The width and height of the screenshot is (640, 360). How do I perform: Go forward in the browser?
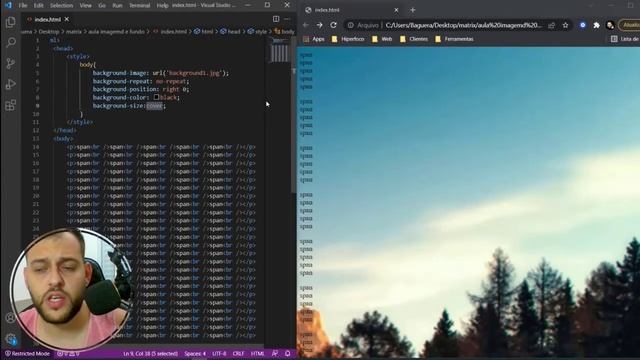point(320,25)
